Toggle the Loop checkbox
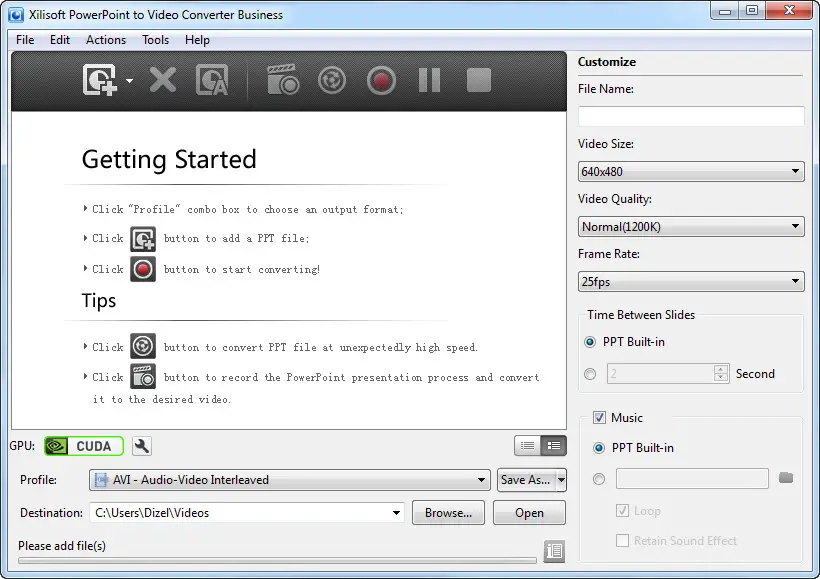Screen dimensions: 820x579 [x=622, y=510]
